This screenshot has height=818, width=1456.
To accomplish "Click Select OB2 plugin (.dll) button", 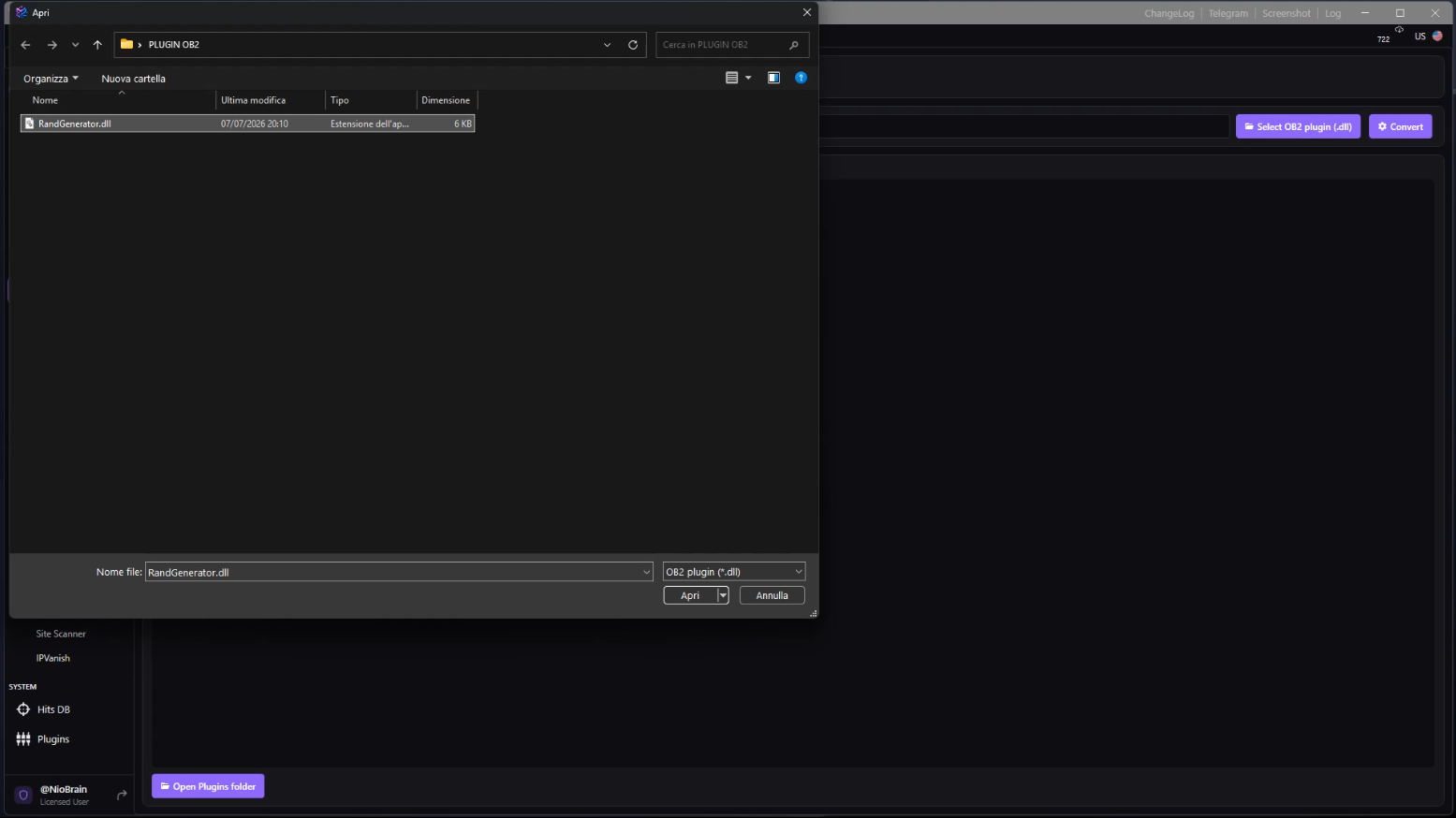I will pyautogui.click(x=1298, y=126).
